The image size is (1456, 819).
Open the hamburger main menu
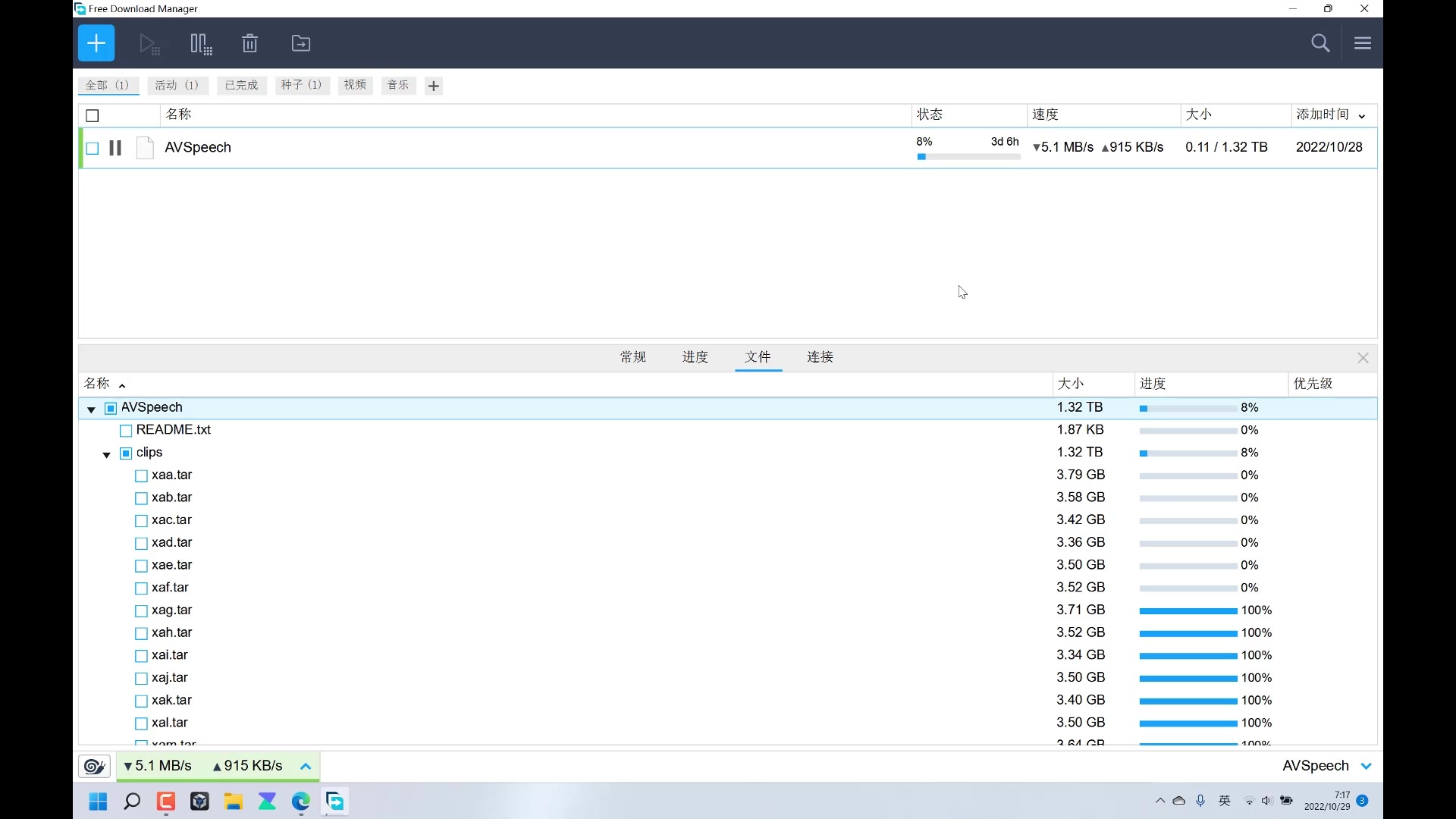click(1363, 43)
